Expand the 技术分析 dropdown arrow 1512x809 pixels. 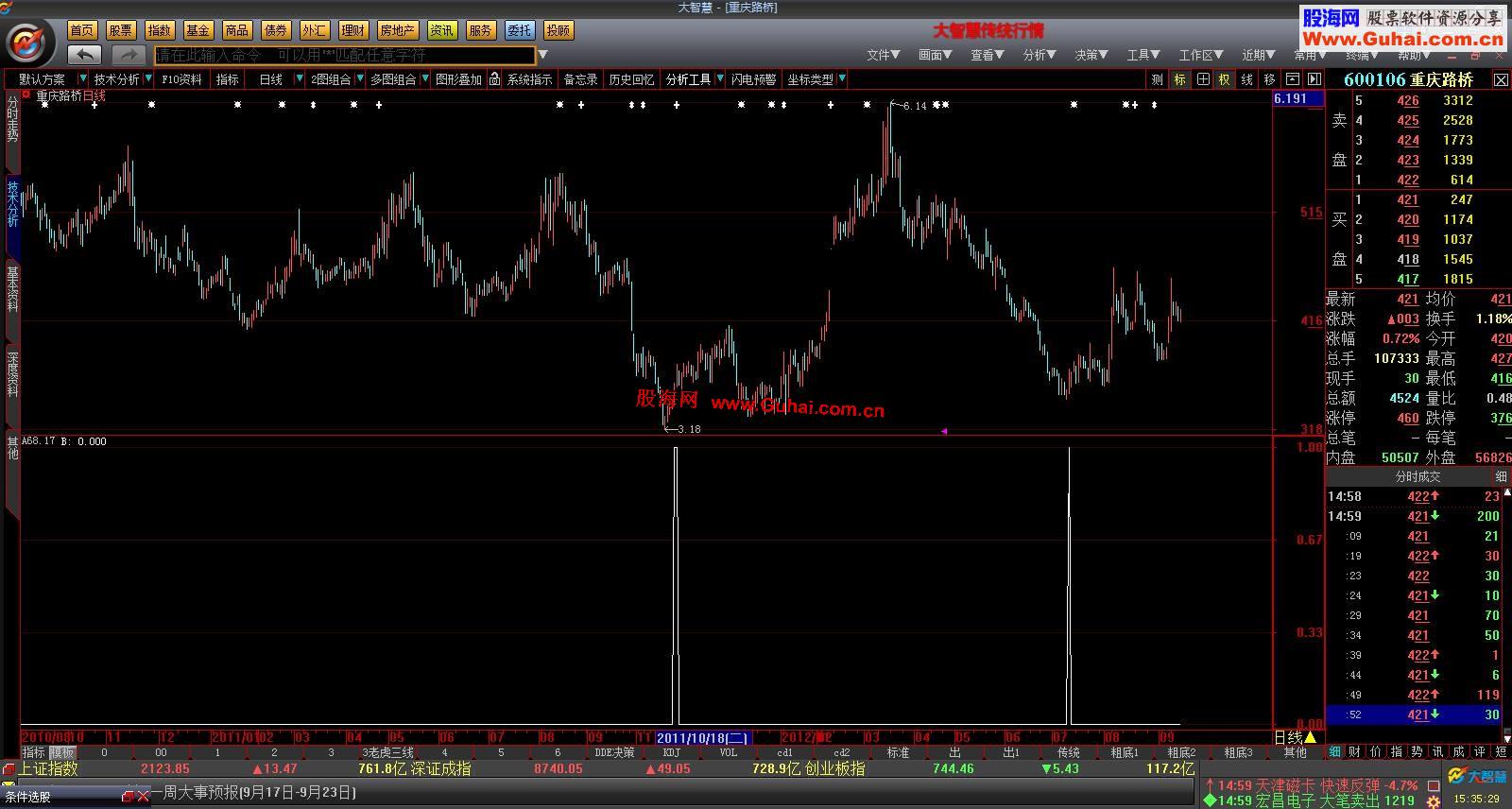point(149,79)
